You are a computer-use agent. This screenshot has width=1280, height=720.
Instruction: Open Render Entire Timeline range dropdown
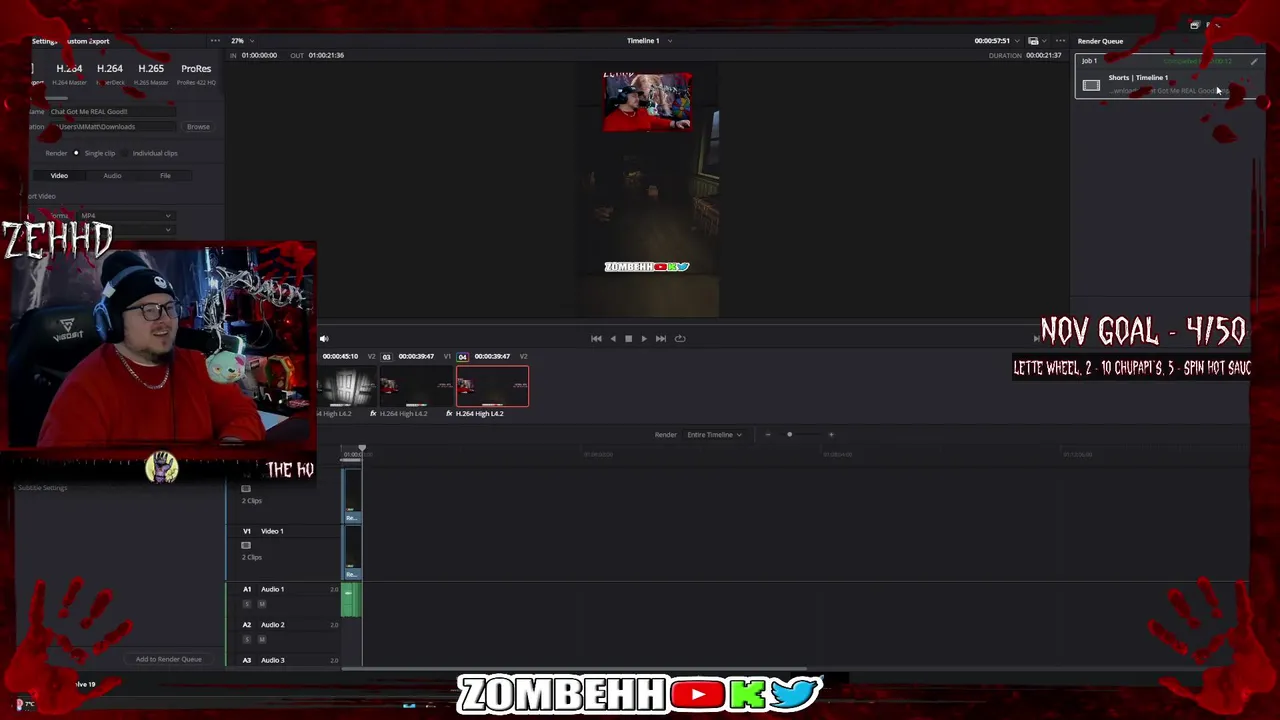click(x=714, y=435)
